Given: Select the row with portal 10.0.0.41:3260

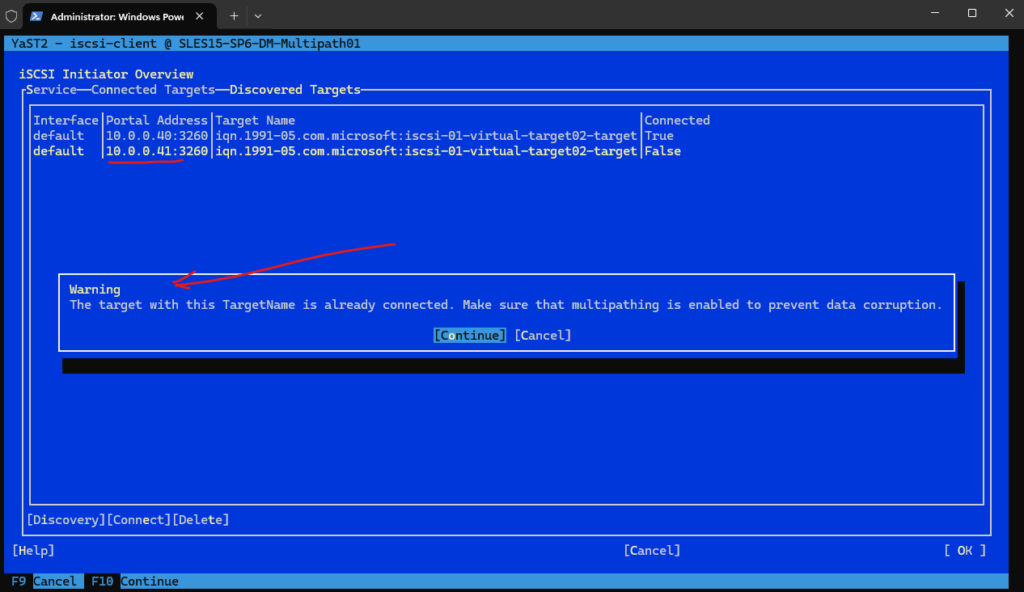Looking at the screenshot, I should point(357,151).
